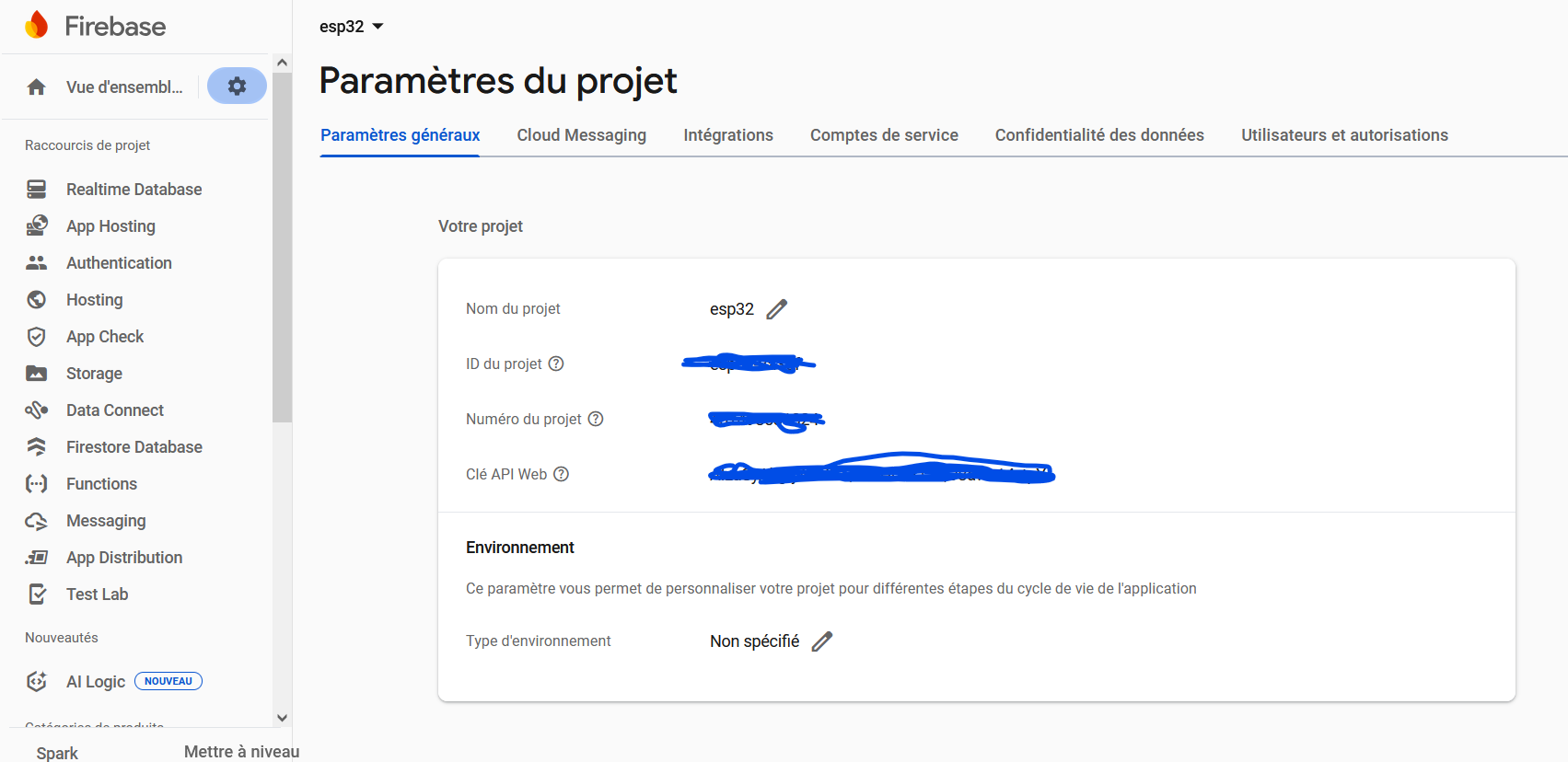The width and height of the screenshot is (1568, 762).
Task: Open Hosting from sidebar
Action: pos(95,300)
